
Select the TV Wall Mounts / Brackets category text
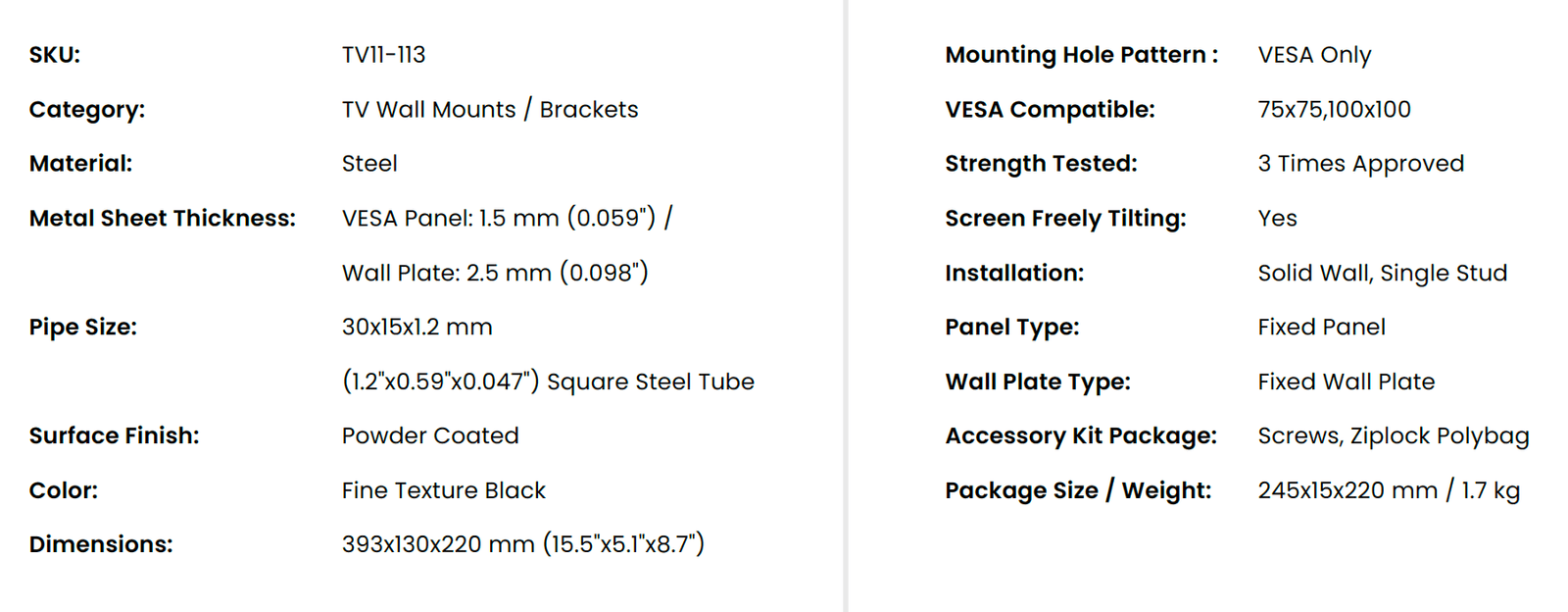(x=490, y=109)
